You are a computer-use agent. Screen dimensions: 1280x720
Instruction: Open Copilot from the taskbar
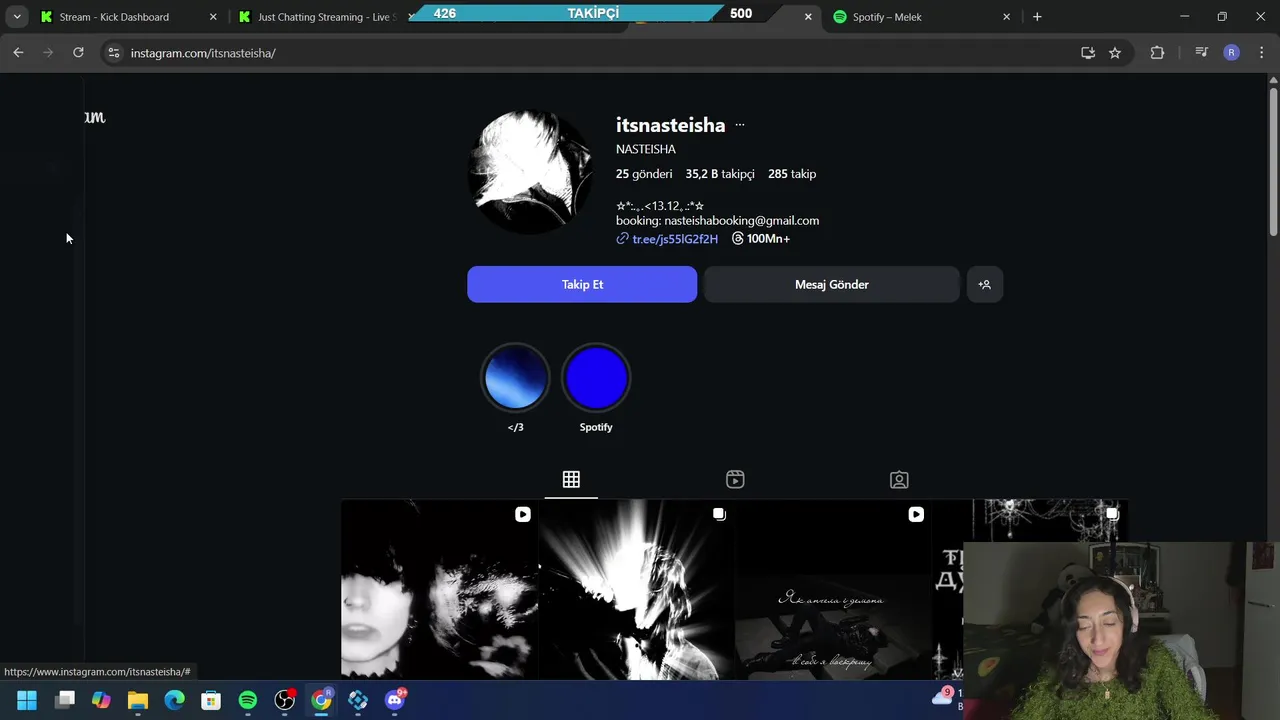pos(101,700)
